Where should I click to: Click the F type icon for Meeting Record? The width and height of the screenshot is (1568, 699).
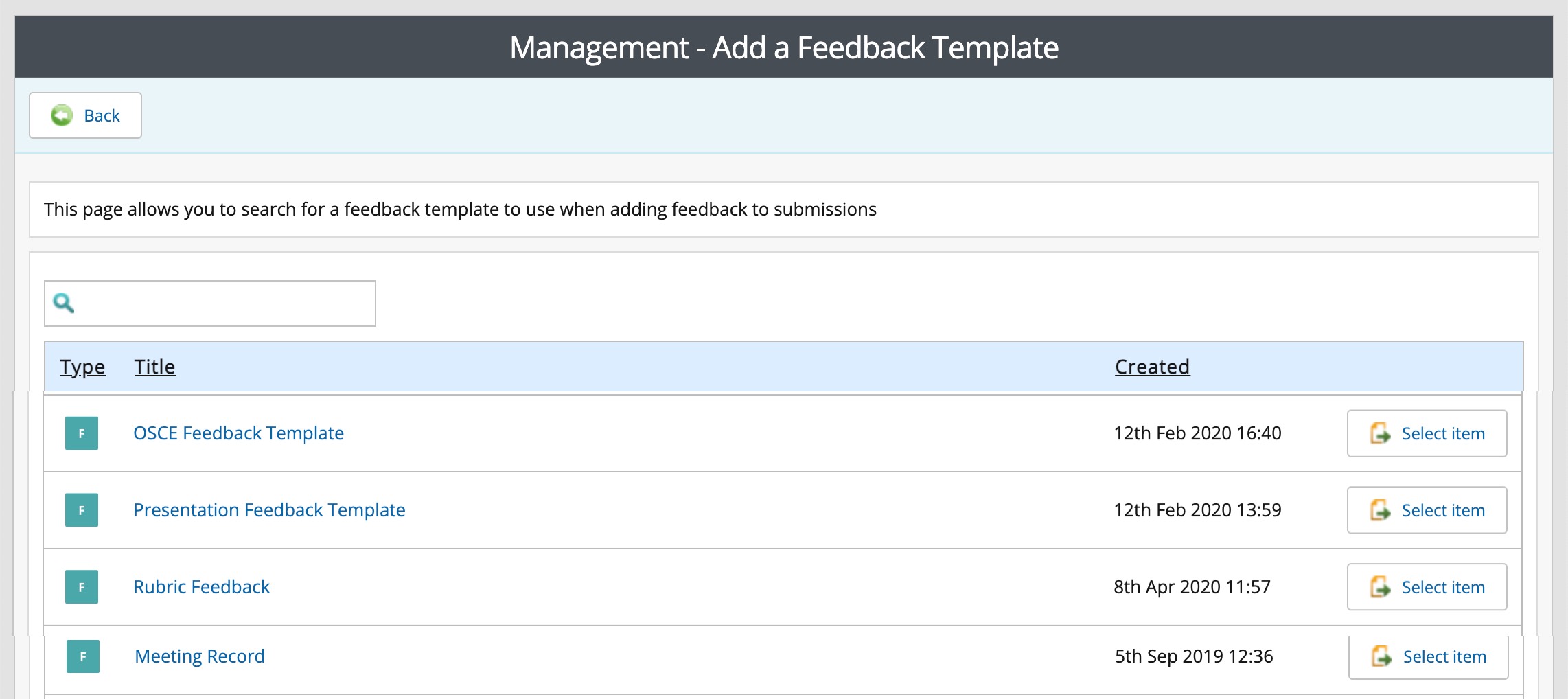tap(83, 656)
